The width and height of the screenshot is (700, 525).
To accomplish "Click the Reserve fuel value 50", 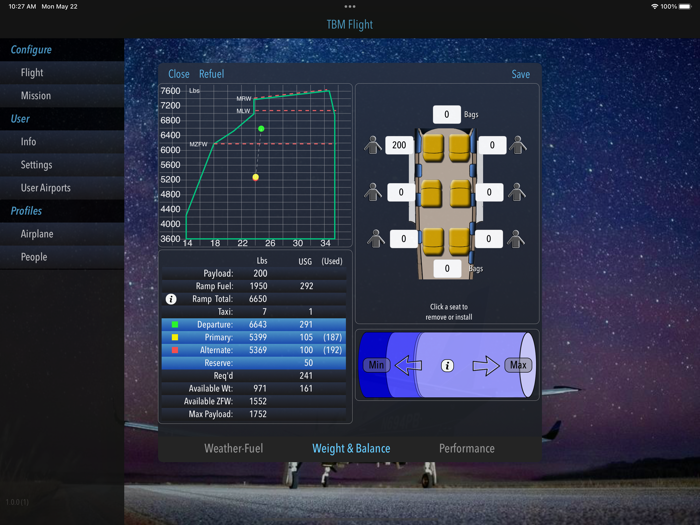I will click(308, 363).
